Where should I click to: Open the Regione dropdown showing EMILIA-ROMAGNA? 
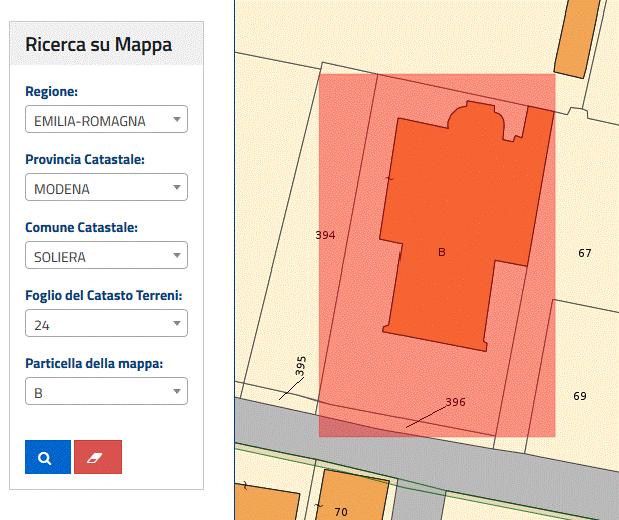point(106,119)
